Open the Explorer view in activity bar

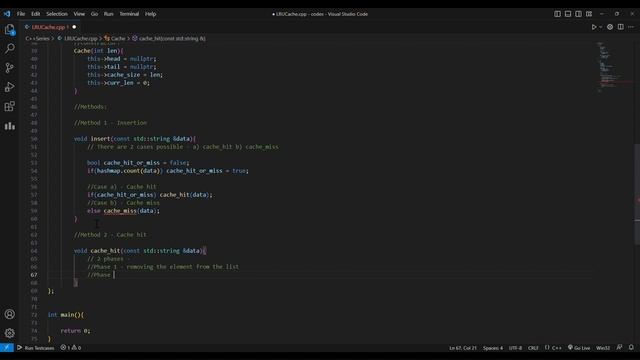pyautogui.click(x=9, y=29)
